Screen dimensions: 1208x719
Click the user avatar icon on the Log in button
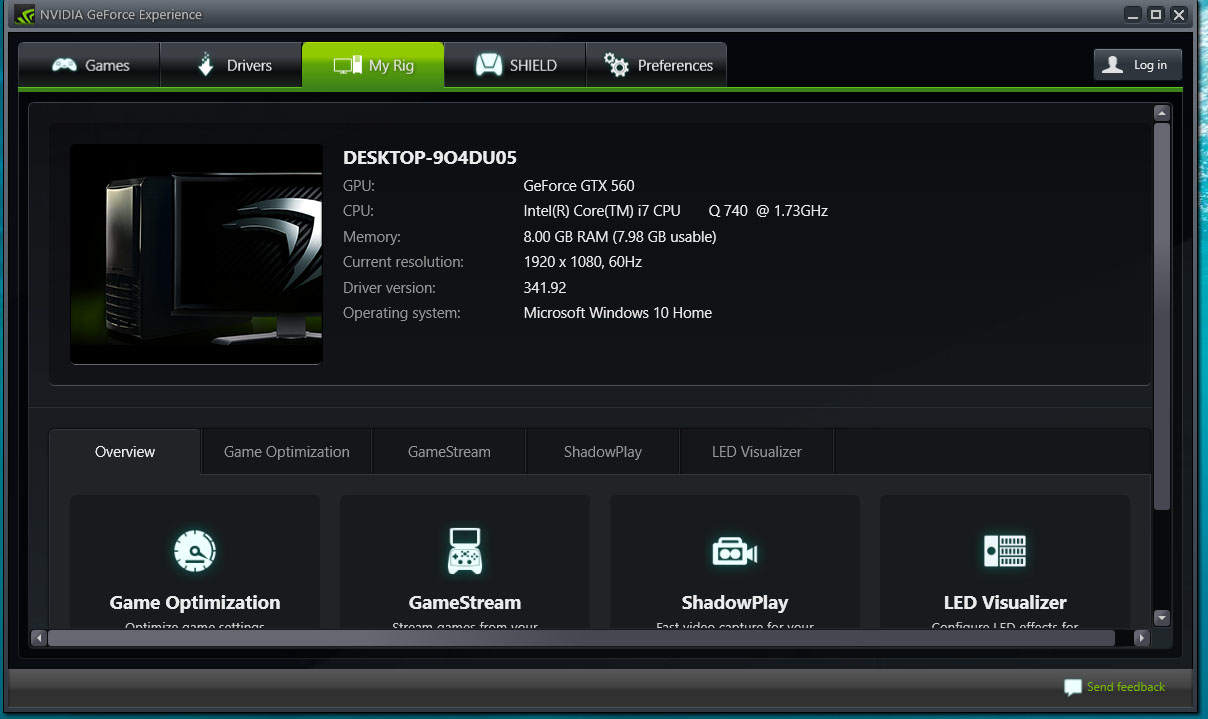click(x=1112, y=65)
